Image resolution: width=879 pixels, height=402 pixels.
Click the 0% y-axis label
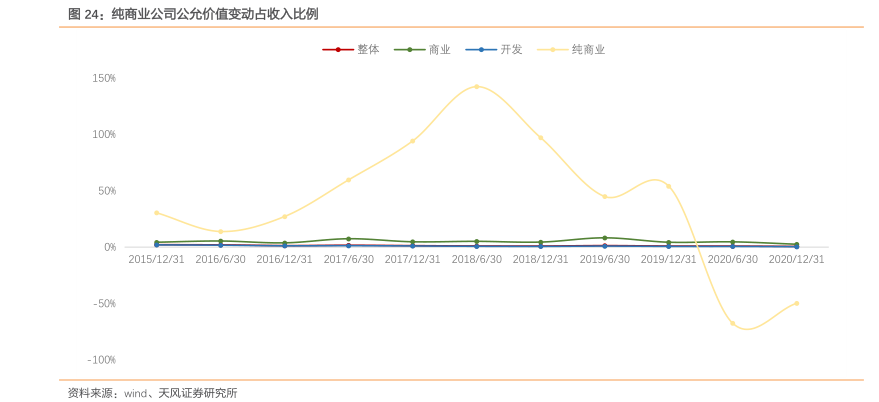[110, 247]
